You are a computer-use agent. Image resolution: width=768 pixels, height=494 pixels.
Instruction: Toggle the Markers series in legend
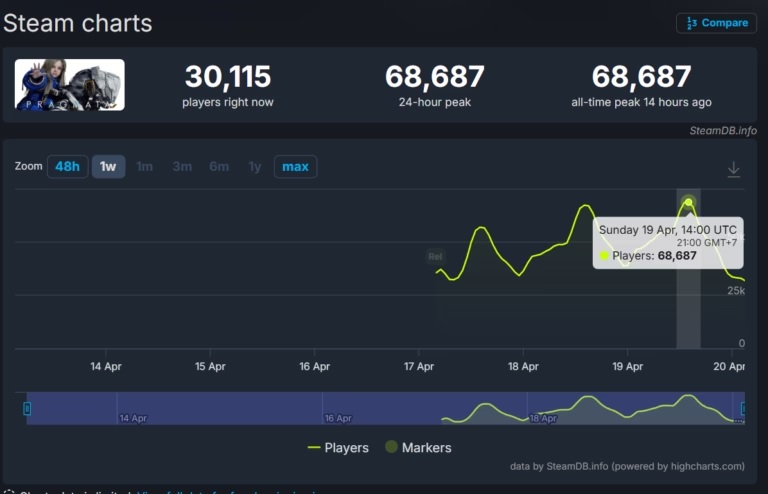click(418, 448)
